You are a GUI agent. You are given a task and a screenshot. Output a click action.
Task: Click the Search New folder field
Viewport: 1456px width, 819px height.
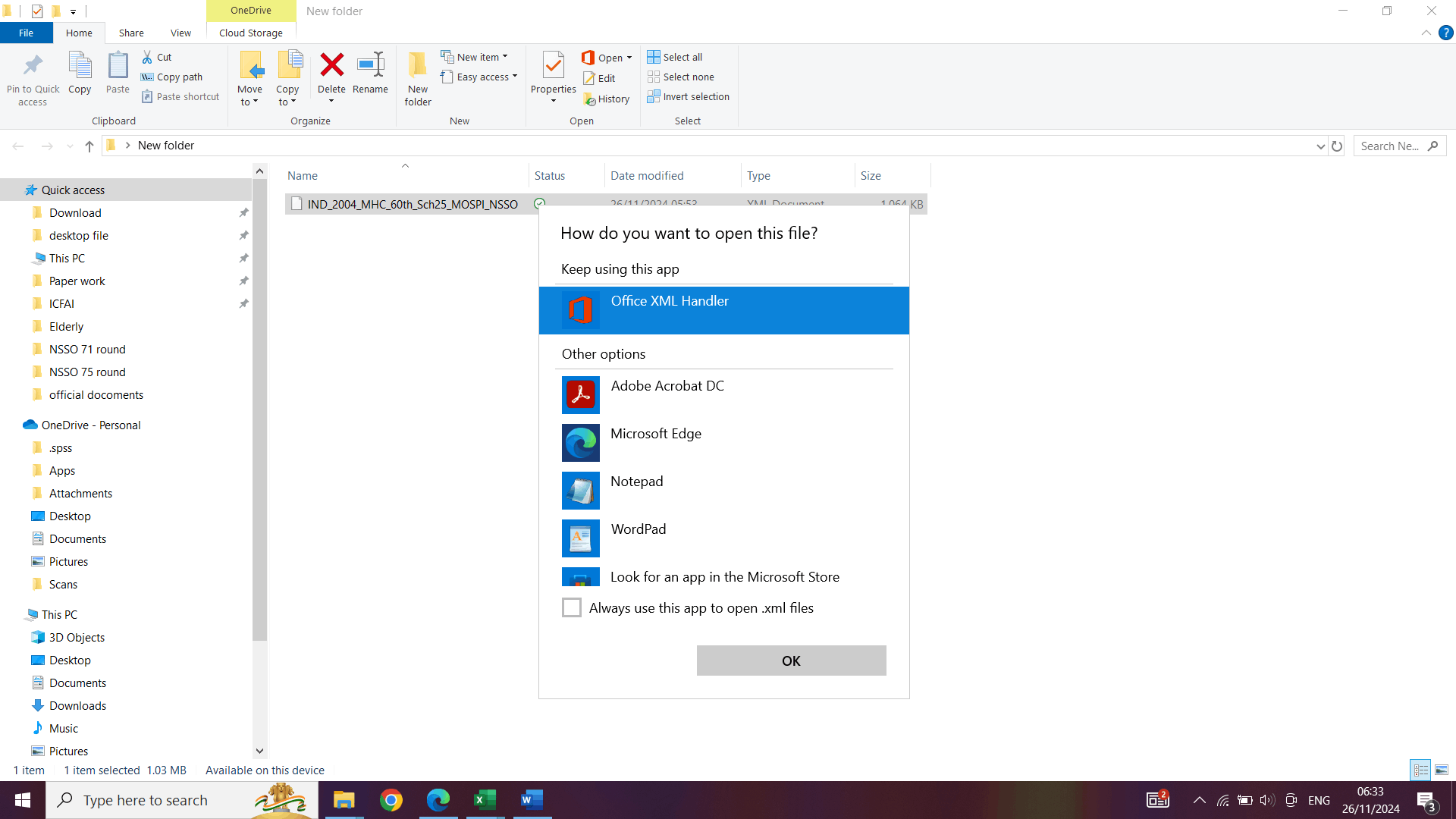(x=1391, y=146)
